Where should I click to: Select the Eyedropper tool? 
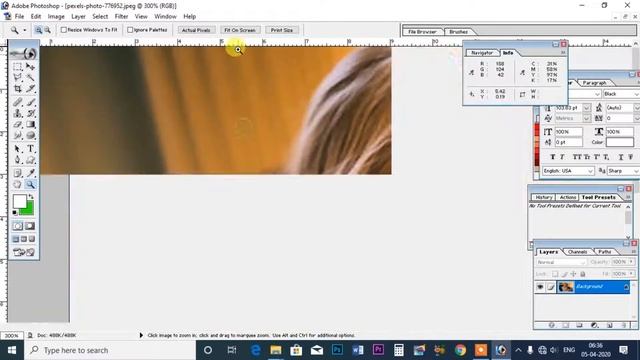click(30, 173)
